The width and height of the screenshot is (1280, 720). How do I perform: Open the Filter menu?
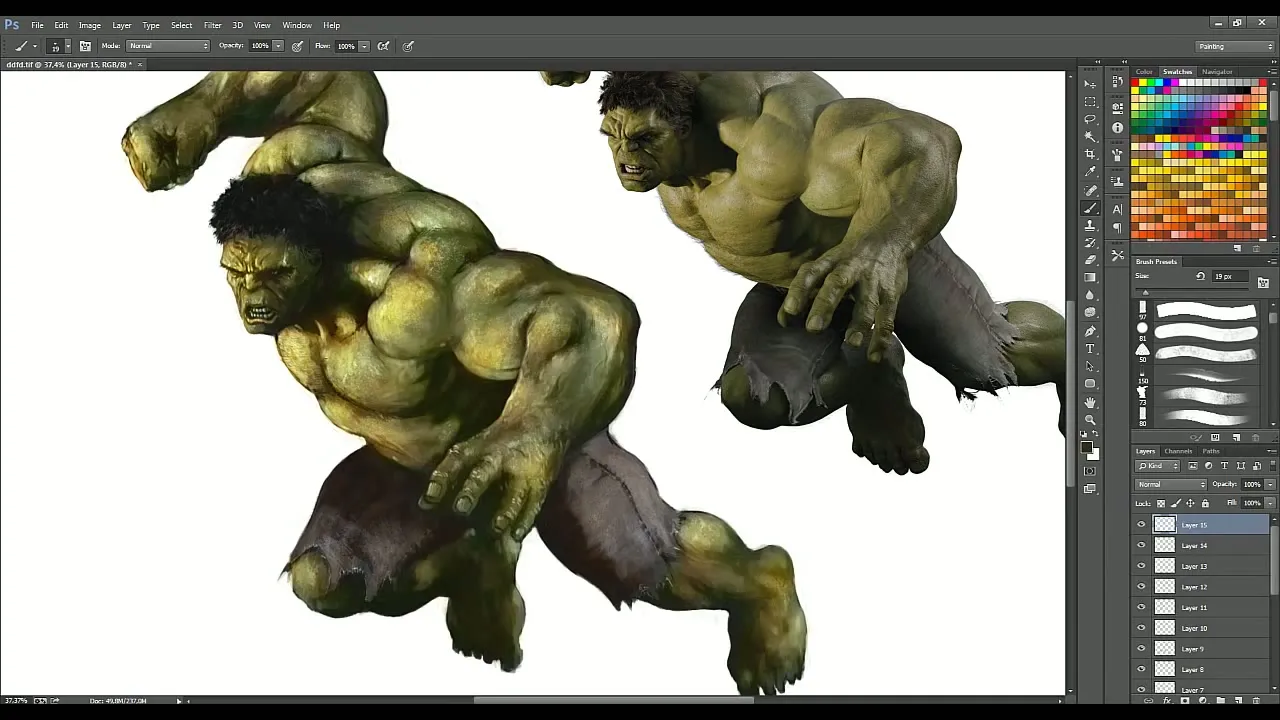pos(212,25)
